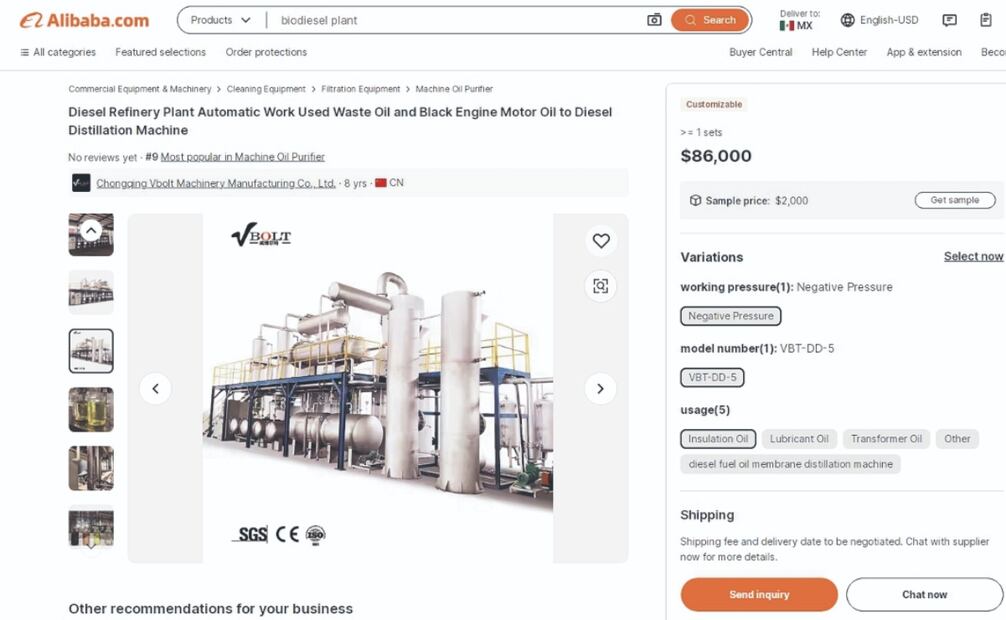Viewport: 1006px width, 620px height.
Task: Select the yellow oil sample thumbnail
Action: 91,409
